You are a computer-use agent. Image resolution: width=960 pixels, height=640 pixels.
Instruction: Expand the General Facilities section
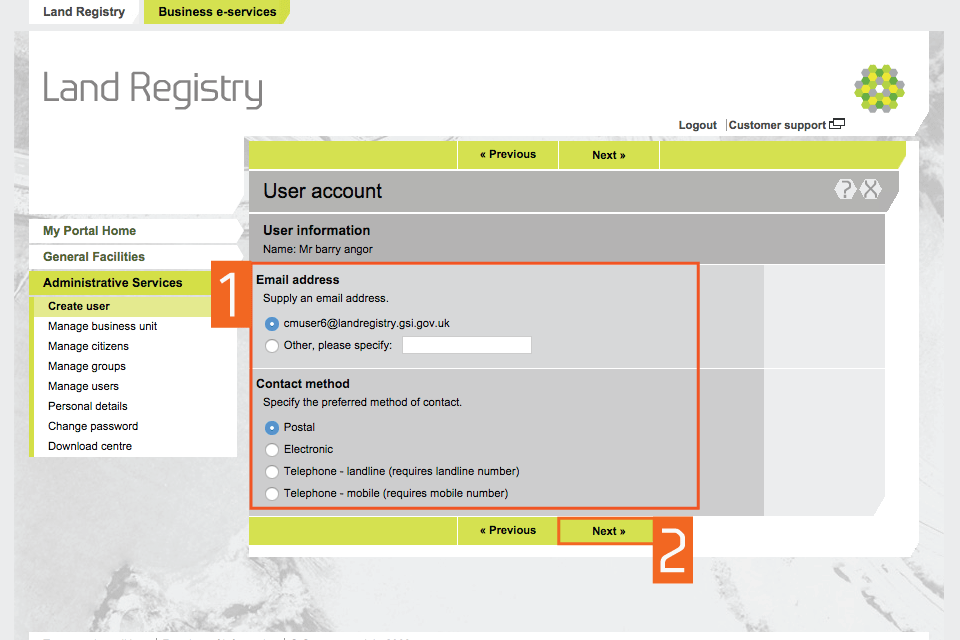94,257
